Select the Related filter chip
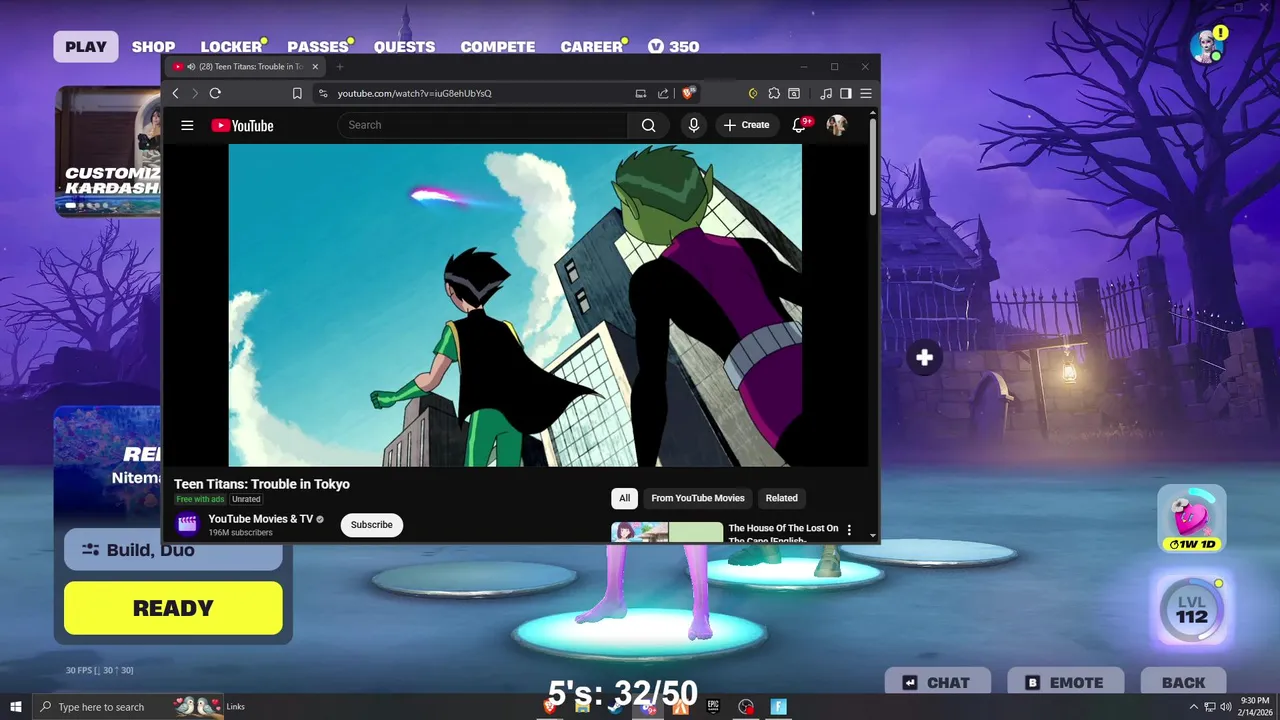 782,498
